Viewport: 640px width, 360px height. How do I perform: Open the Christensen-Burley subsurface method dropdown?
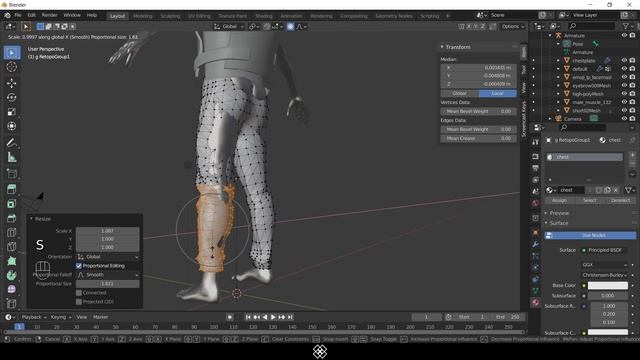coord(604,275)
